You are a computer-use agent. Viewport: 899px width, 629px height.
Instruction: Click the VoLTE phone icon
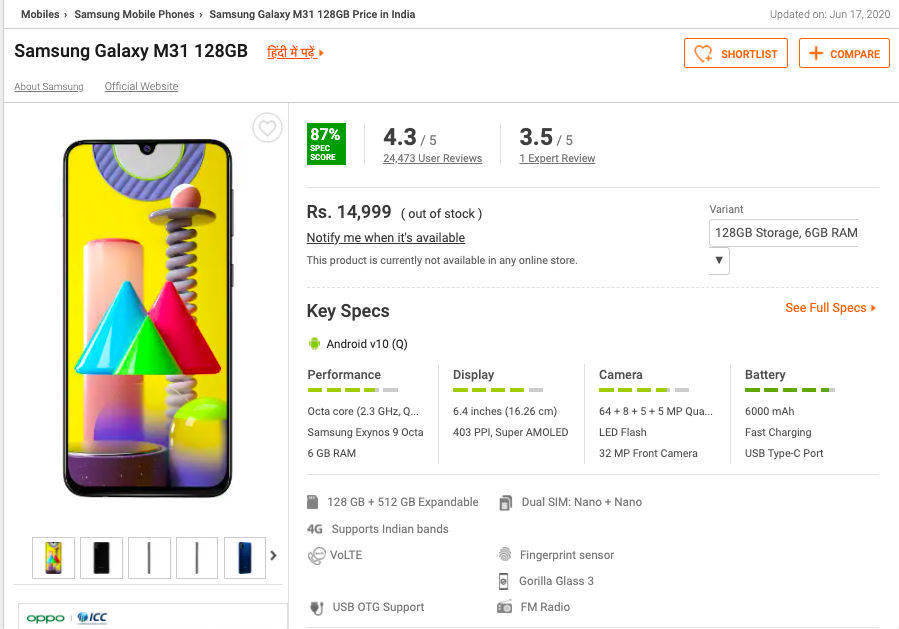(x=316, y=555)
